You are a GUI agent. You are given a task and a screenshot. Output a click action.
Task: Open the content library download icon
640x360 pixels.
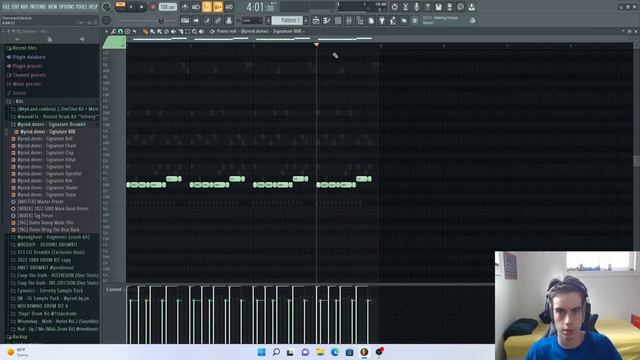471,7
